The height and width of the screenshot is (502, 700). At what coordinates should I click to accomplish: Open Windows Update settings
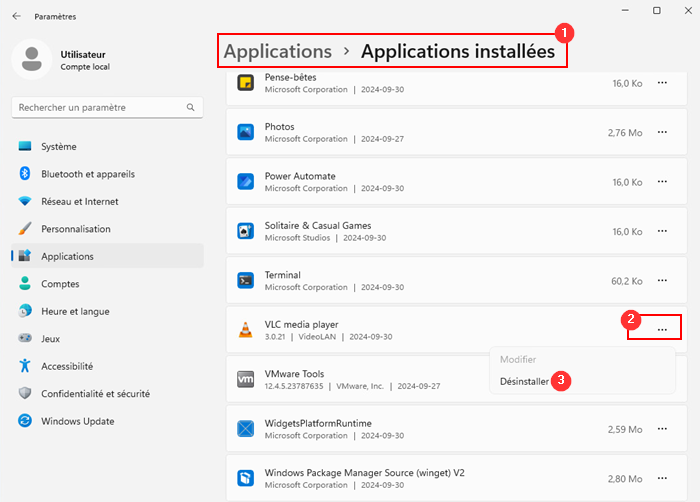pos(107,421)
